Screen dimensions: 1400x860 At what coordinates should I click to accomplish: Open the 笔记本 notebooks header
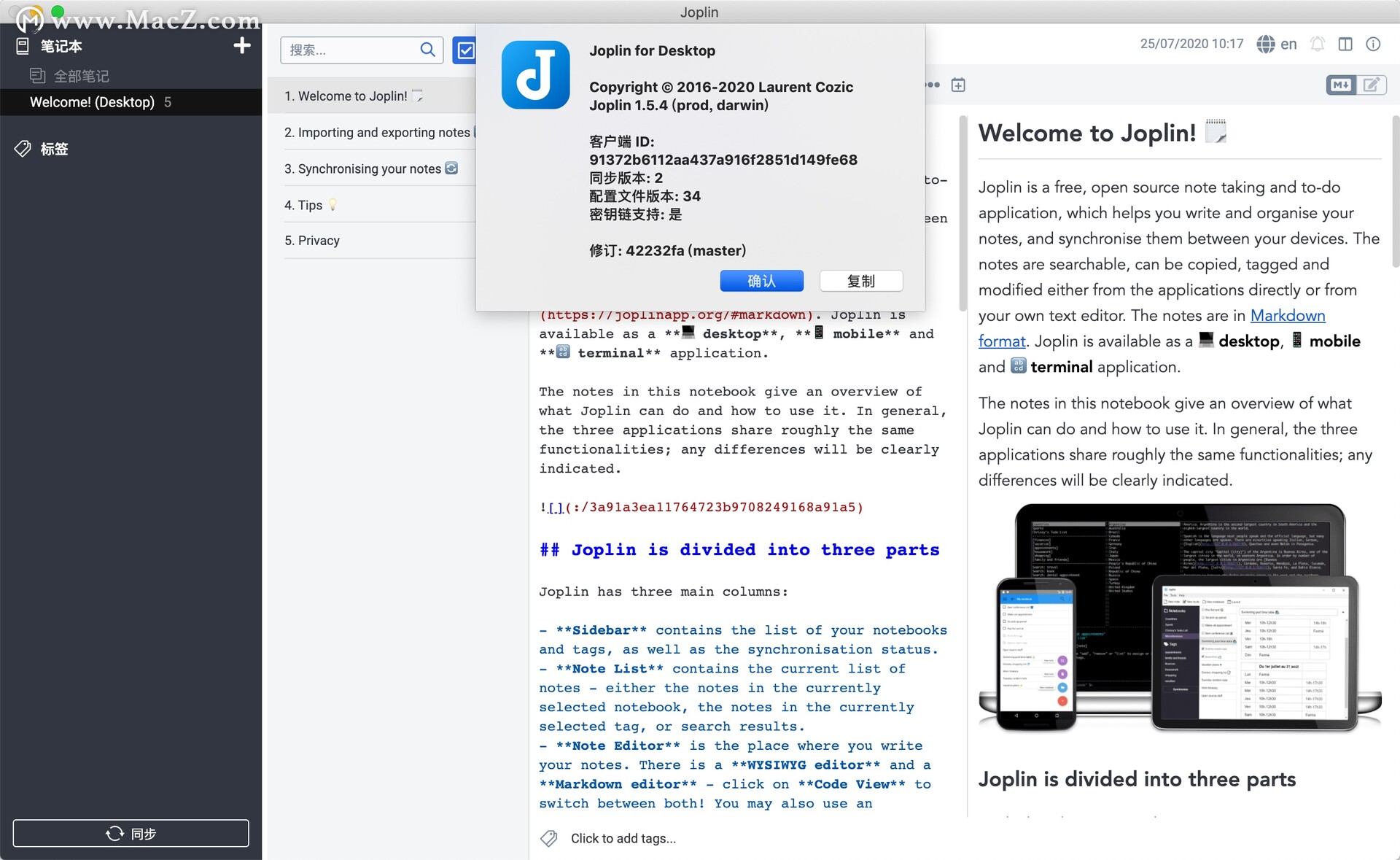click(x=61, y=47)
